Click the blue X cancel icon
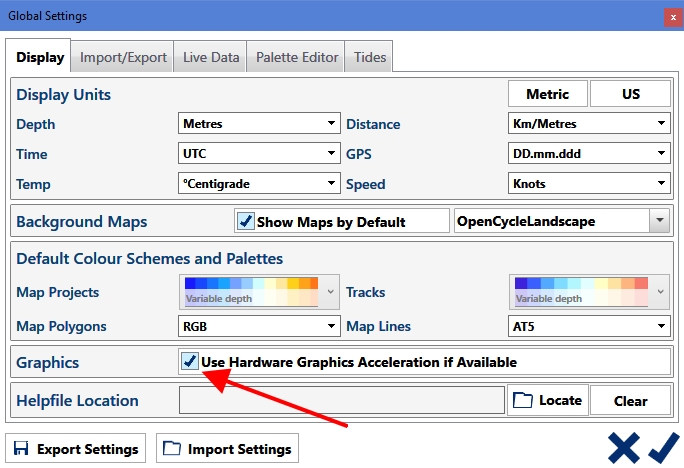The image size is (684, 468). click(x=623, y=447)
